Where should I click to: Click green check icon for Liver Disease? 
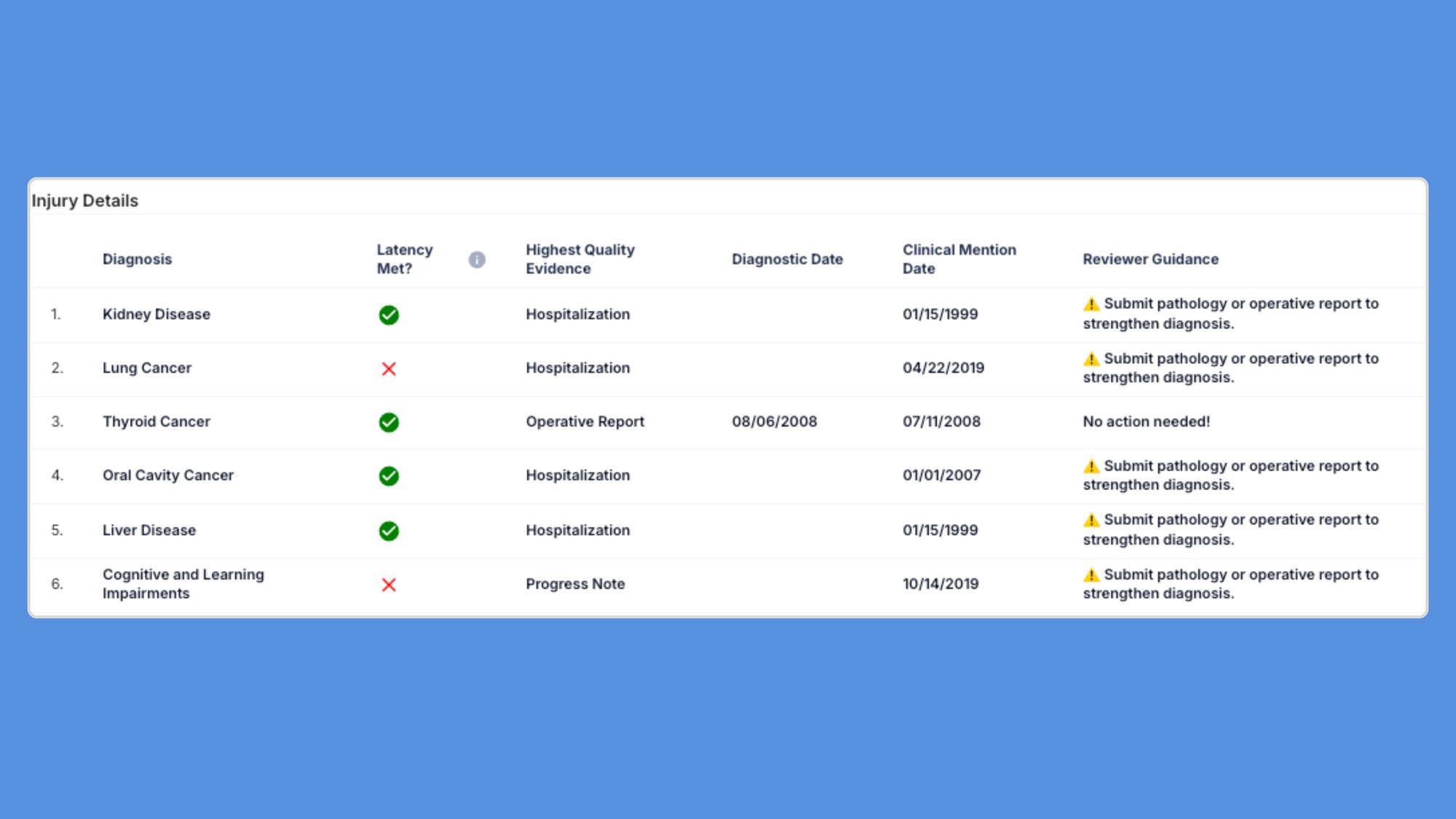[x=389, y=531]
